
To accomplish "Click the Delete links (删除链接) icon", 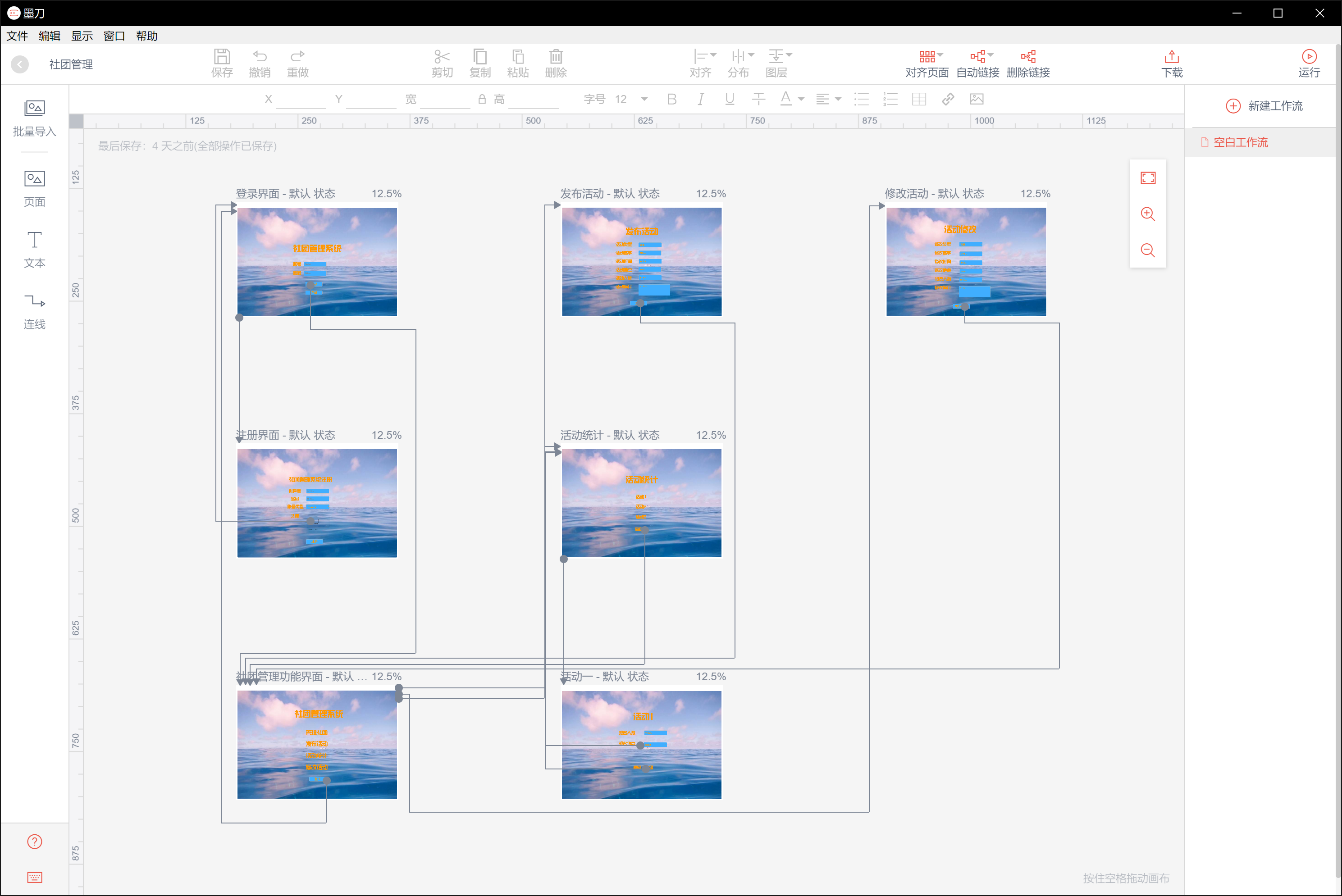I will [x=1027, y=57].
